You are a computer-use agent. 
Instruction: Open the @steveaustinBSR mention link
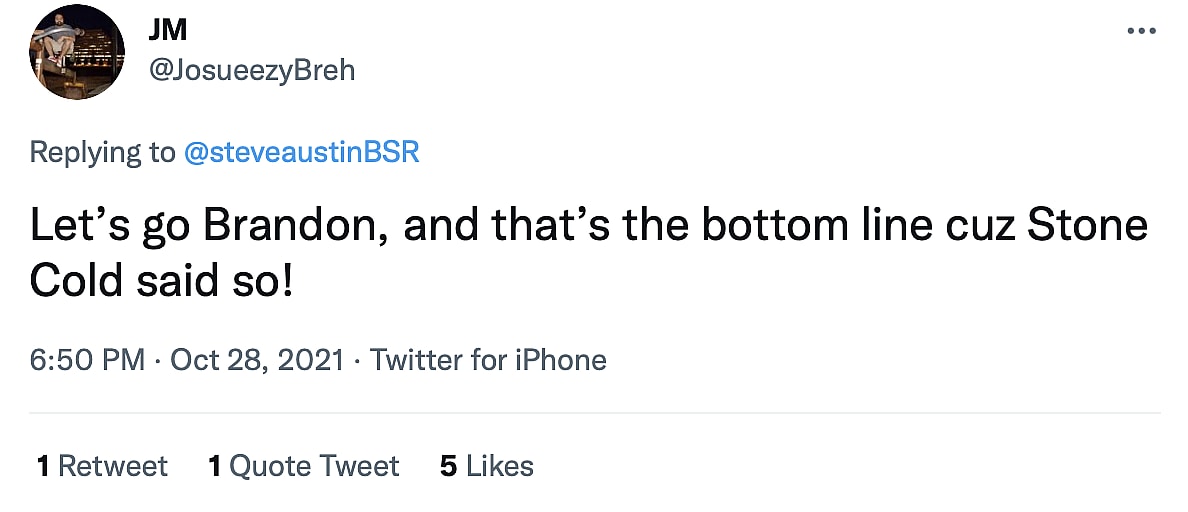point(301,152)
